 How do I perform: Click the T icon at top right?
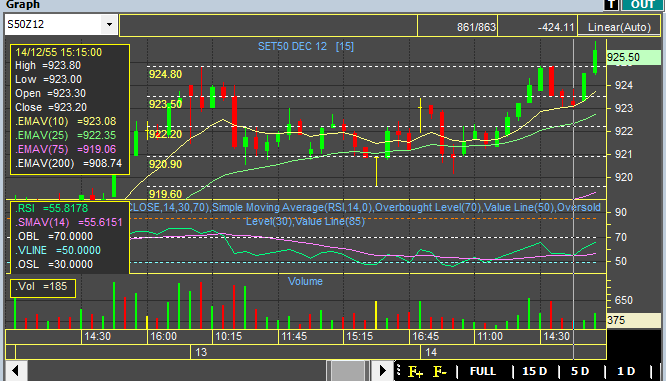click(611, 5)
